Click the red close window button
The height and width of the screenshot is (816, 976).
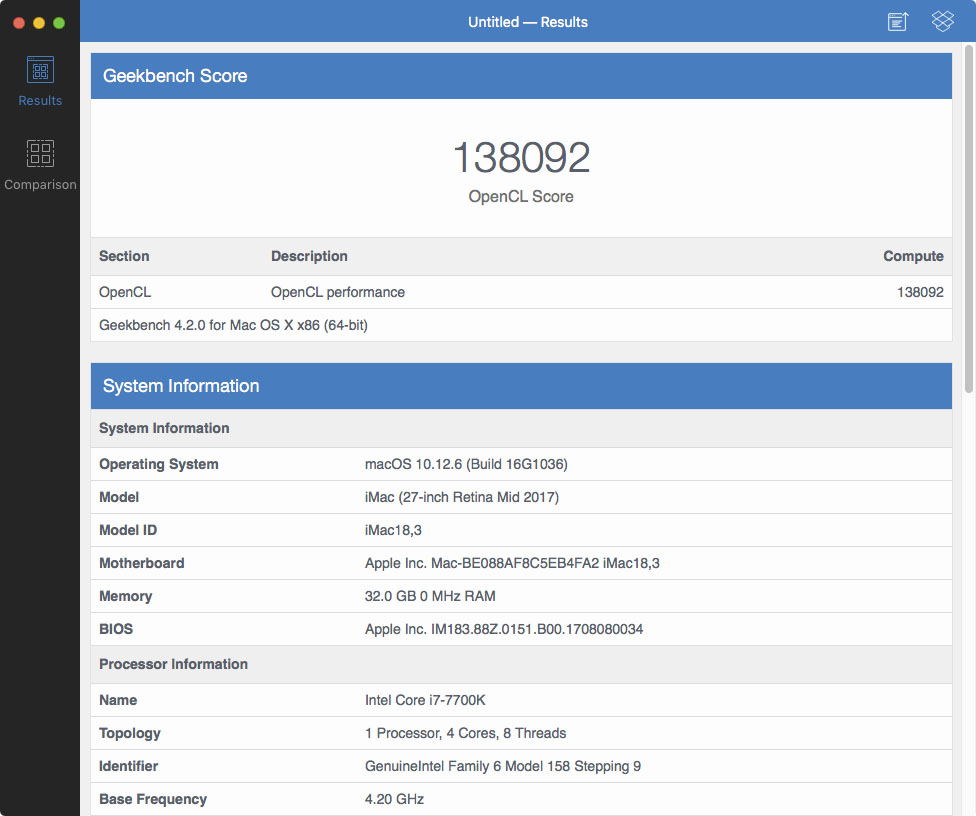tap(19, 23)
